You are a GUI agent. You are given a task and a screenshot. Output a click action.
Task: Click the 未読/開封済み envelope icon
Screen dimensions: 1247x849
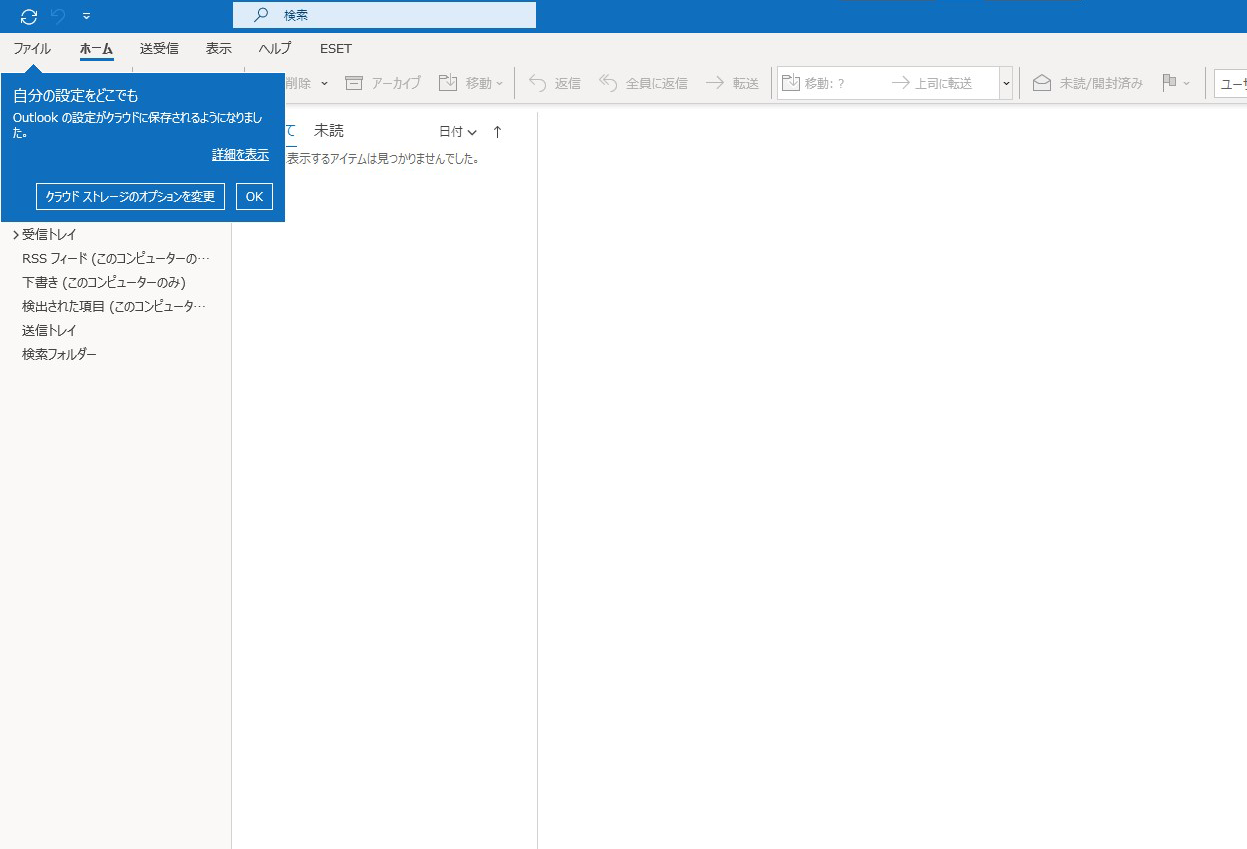pos(1042,83)
